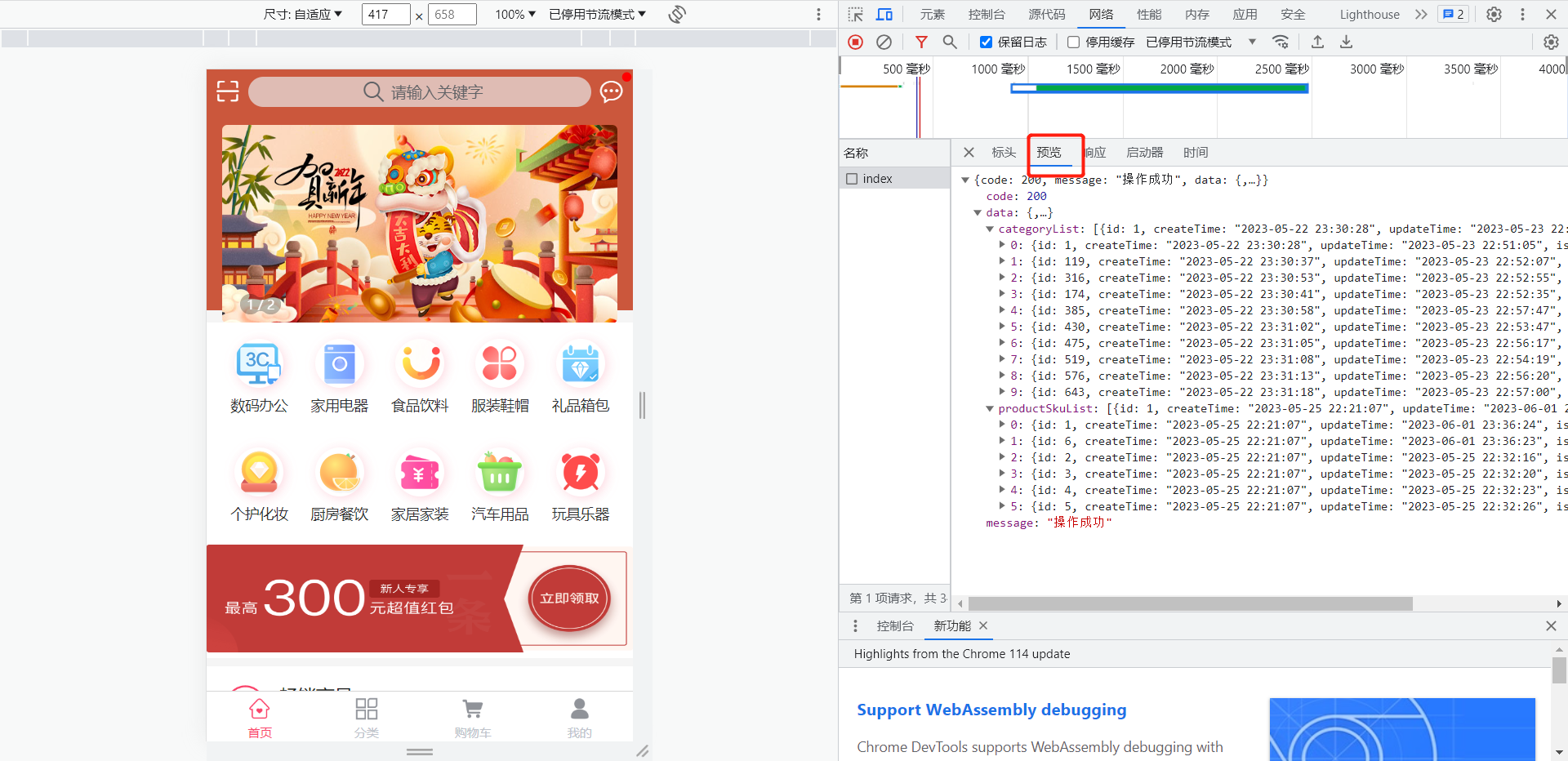The width and height of the screenshot is (1568, 761).
Task: Click the clear network log icon
Action: [884, 42]
